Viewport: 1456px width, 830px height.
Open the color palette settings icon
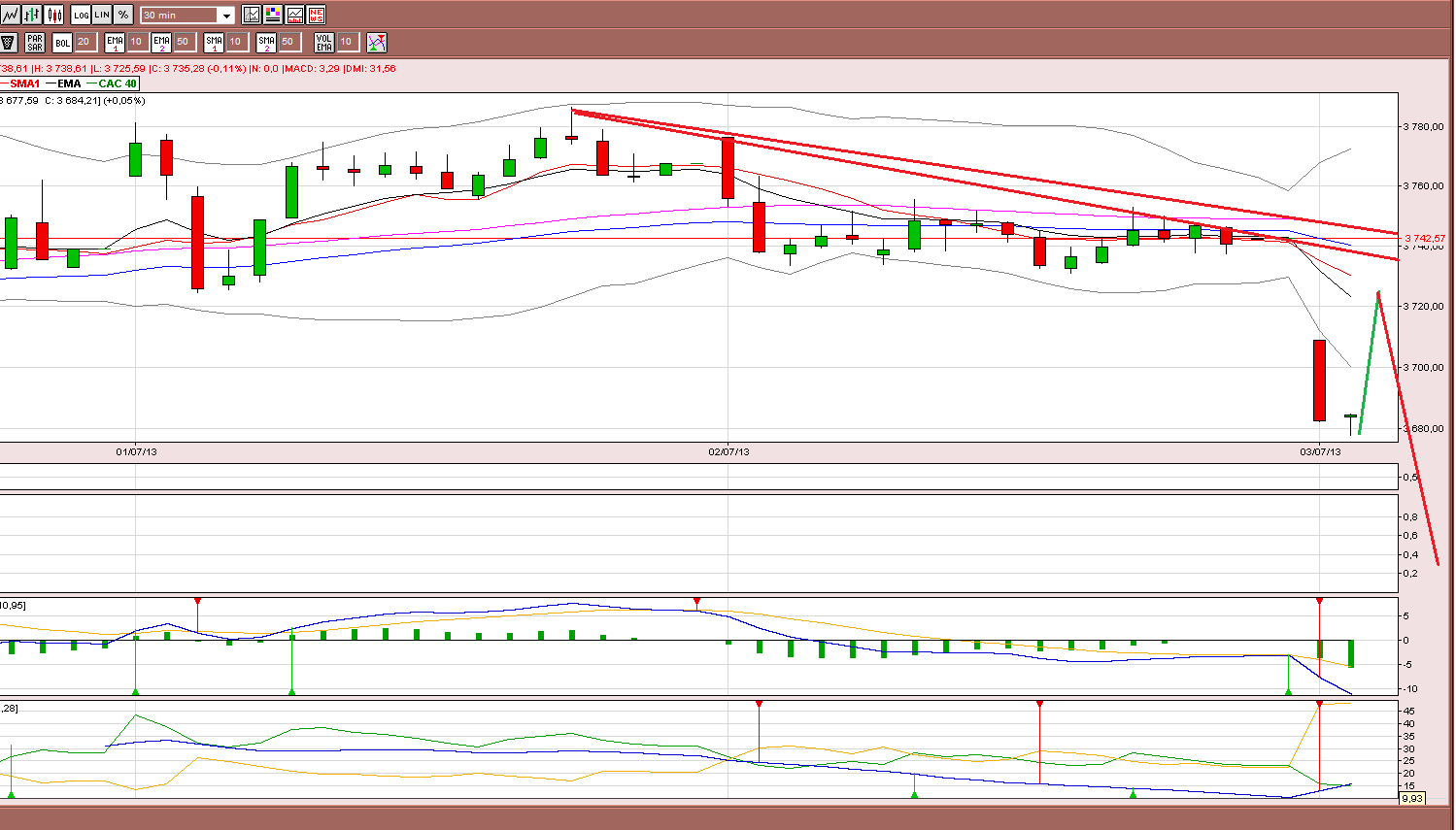point(273,15)
